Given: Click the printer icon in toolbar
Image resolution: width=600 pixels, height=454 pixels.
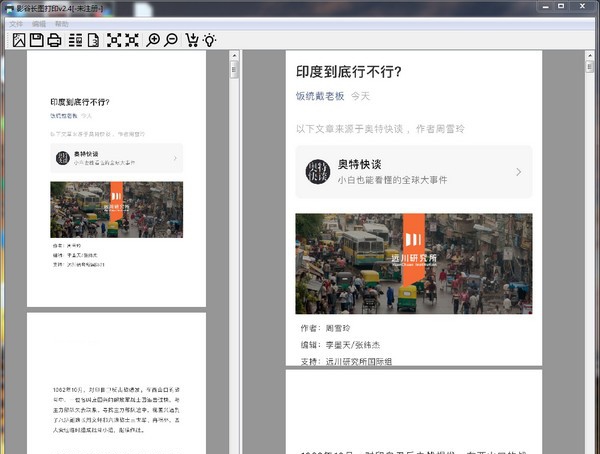Looking at the screenshot, I should [x=54, y=40].
